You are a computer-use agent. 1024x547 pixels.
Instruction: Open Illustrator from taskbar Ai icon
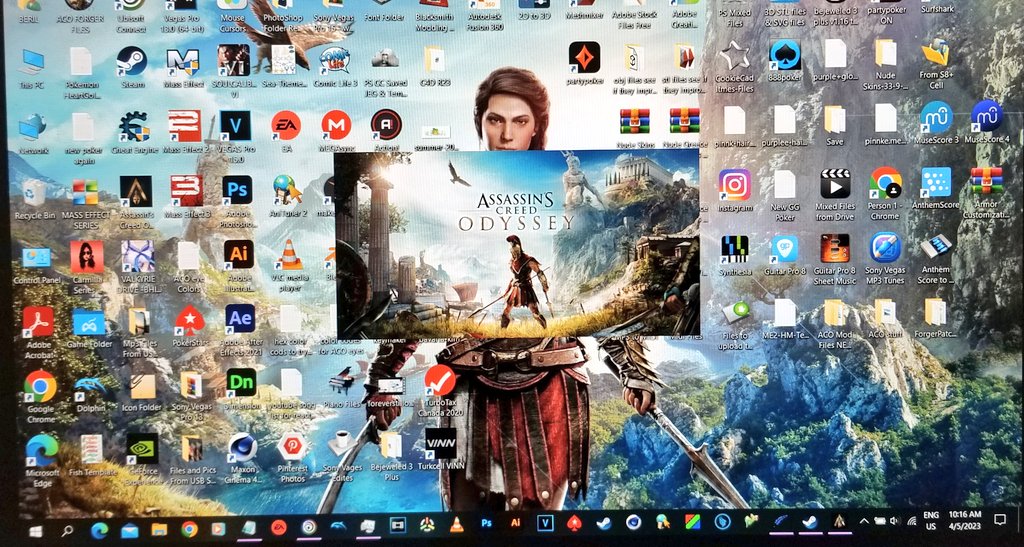(x=515, y=522)
